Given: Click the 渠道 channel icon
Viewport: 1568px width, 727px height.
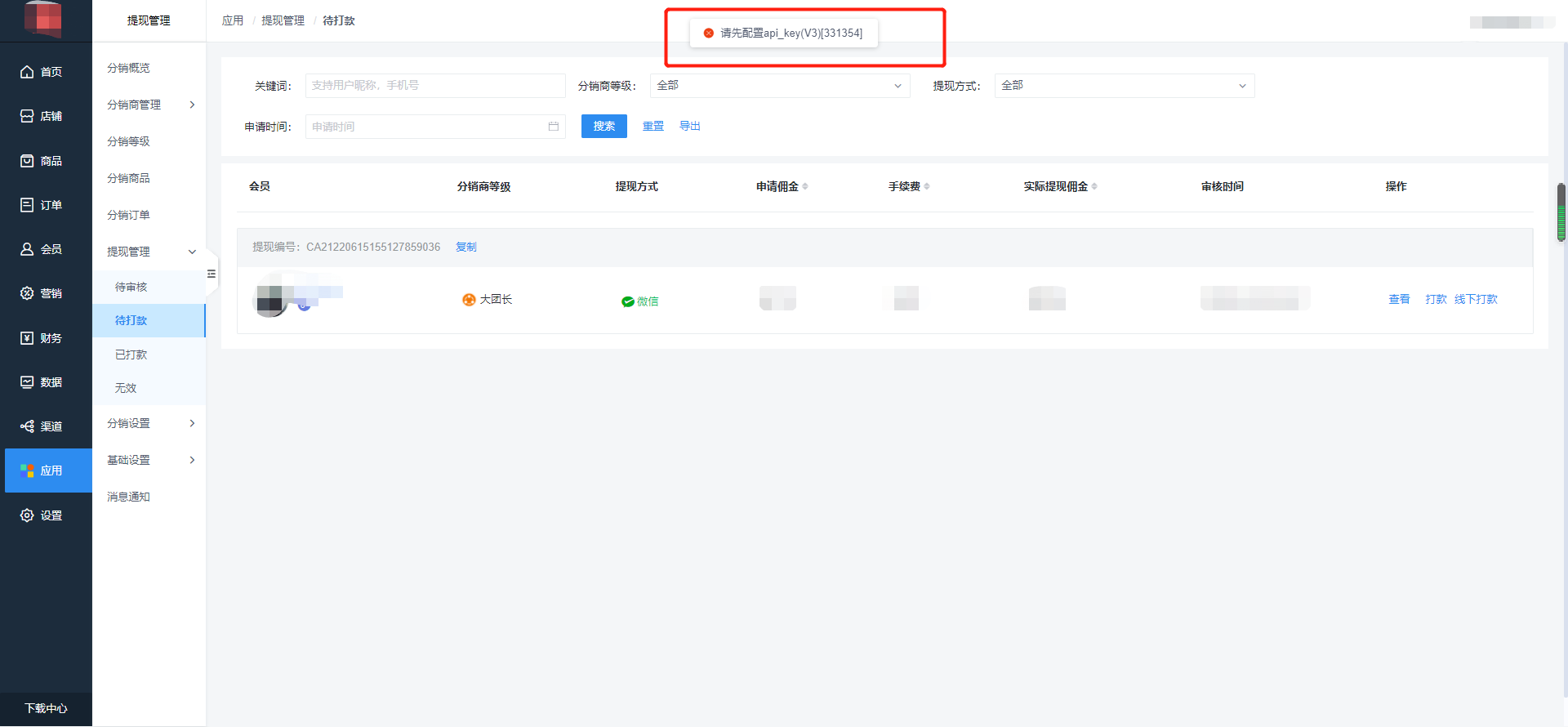Looking at the screenshot, I should click(x=27, y=426).
